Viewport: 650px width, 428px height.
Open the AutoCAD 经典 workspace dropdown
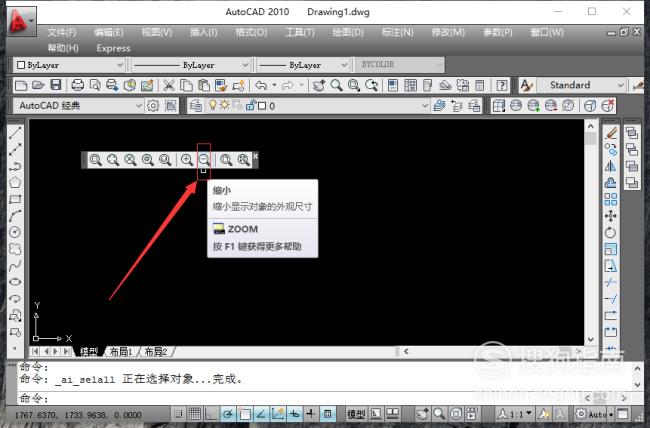pos(139,106)
